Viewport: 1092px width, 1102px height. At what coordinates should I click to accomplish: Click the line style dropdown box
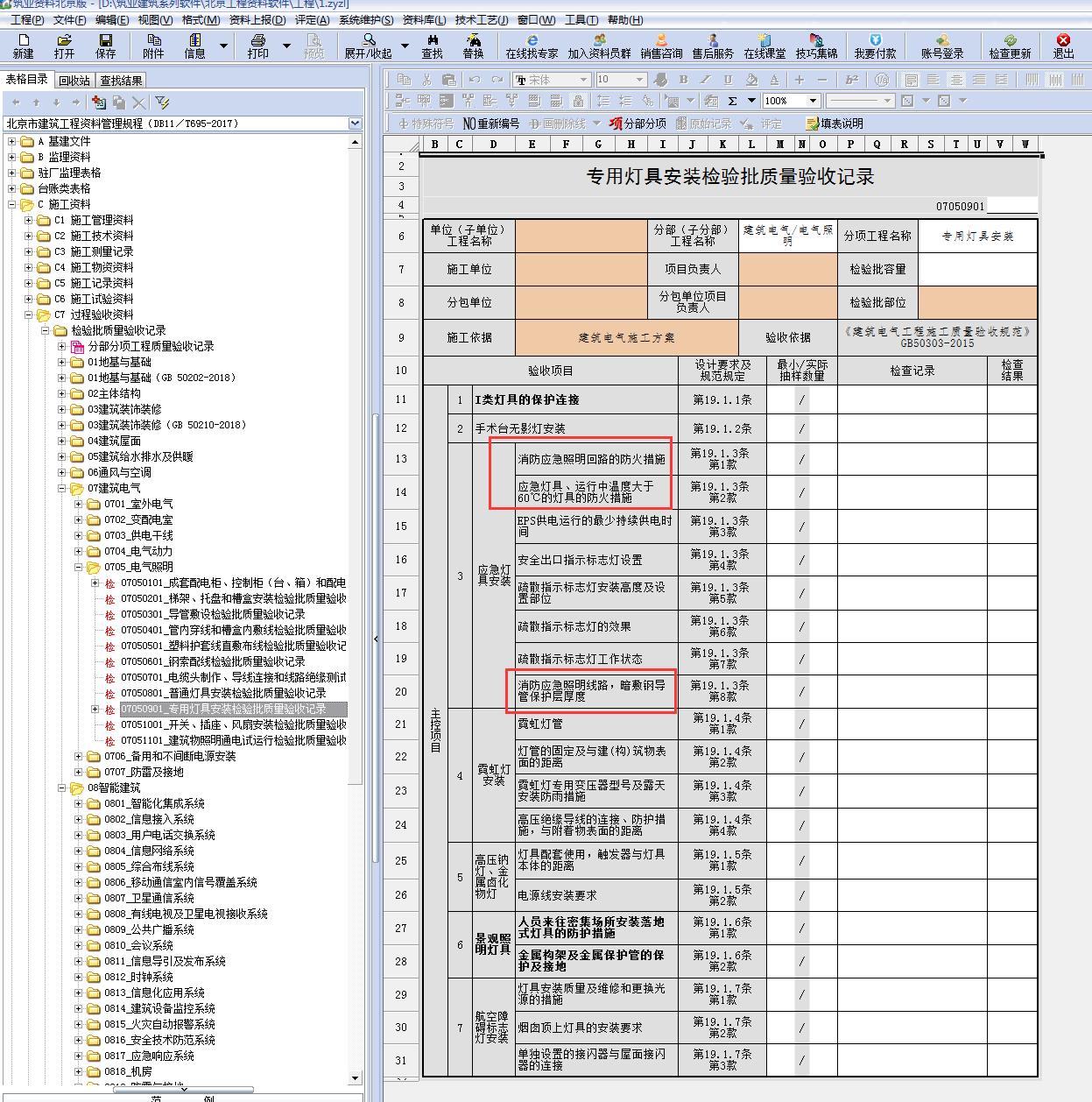click(860, 101)
